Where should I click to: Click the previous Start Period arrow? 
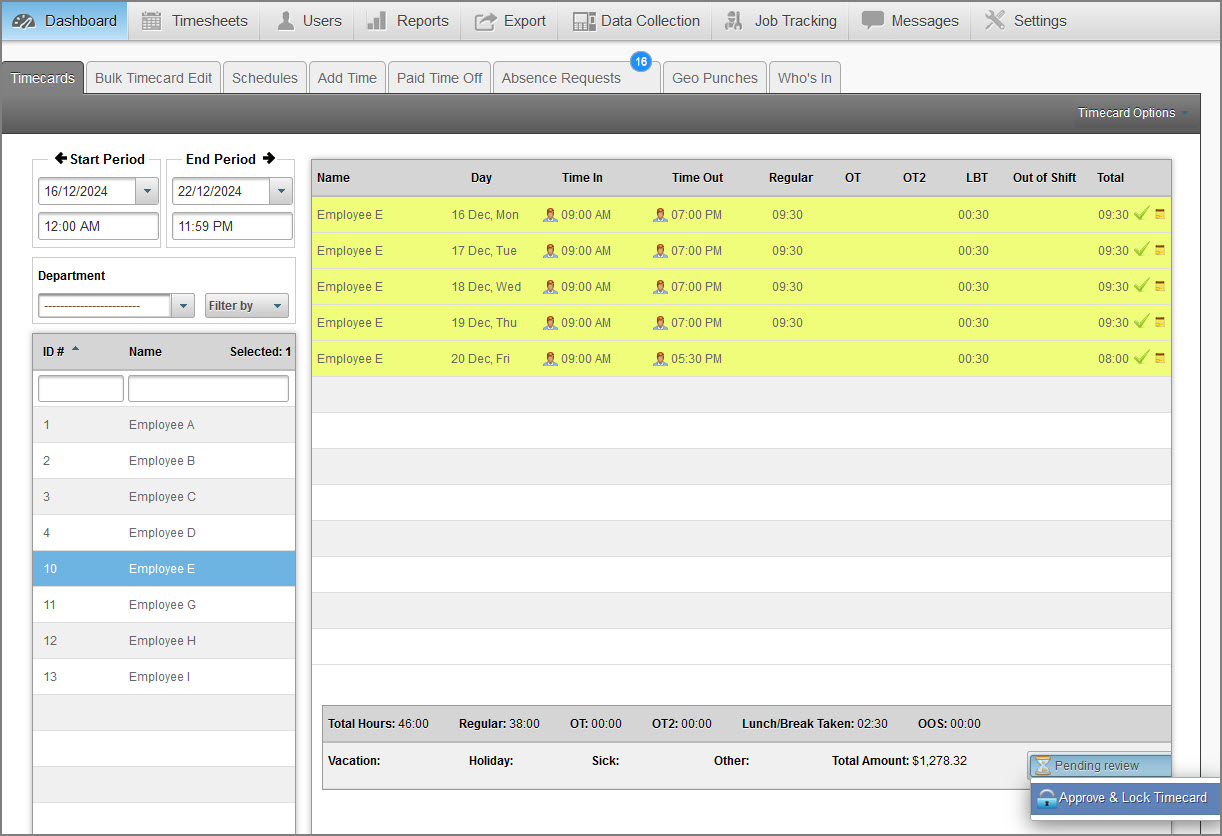coord(61,159)
